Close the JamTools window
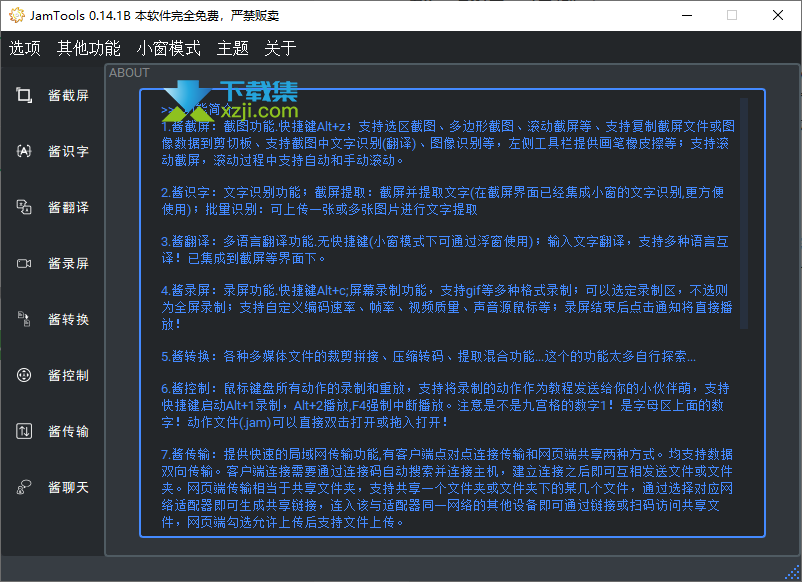This screenshot has height=582, width=802. (777, 15)
